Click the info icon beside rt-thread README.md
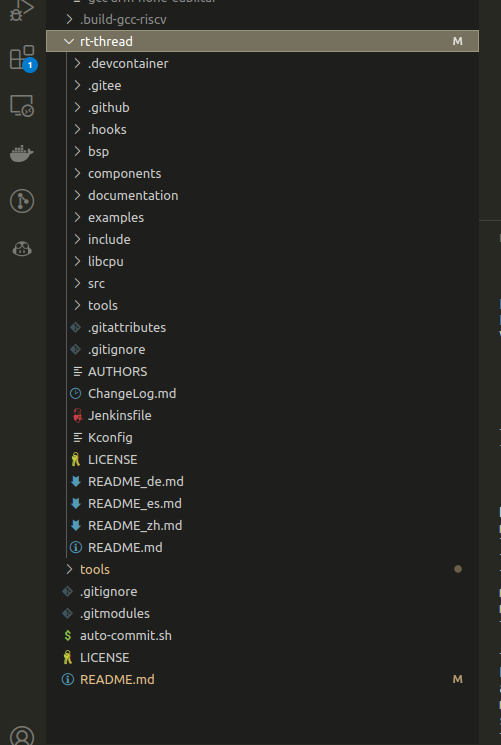Viewport: 501px width, 745px height. point(76,547)
